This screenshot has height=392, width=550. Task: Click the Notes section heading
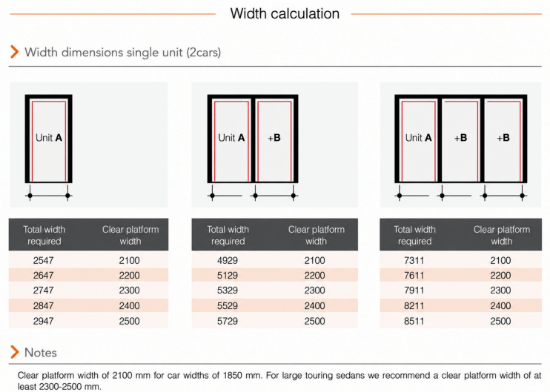pyautogui.click(x=40, y=352)
